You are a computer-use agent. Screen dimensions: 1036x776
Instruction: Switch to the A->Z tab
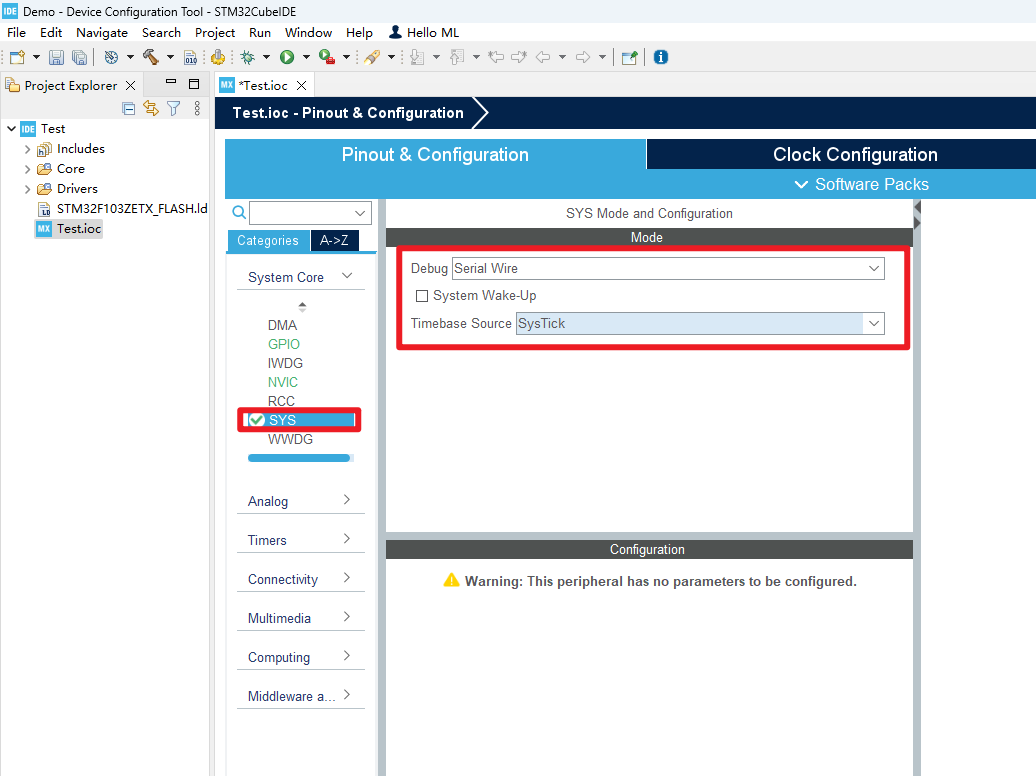(x=334, y=241)
